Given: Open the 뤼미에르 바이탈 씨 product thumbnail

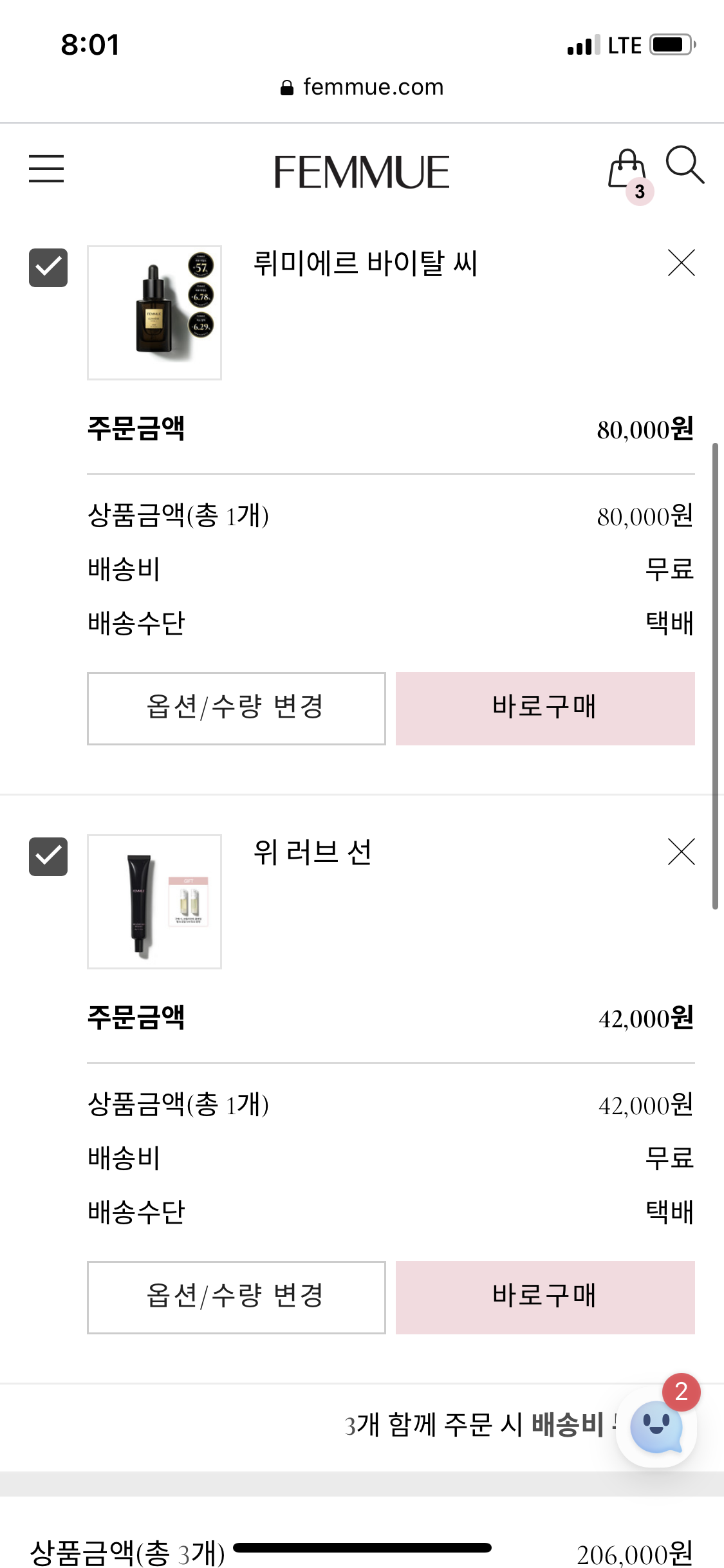Looking at the screenshot, I should (x=154, y=312).
